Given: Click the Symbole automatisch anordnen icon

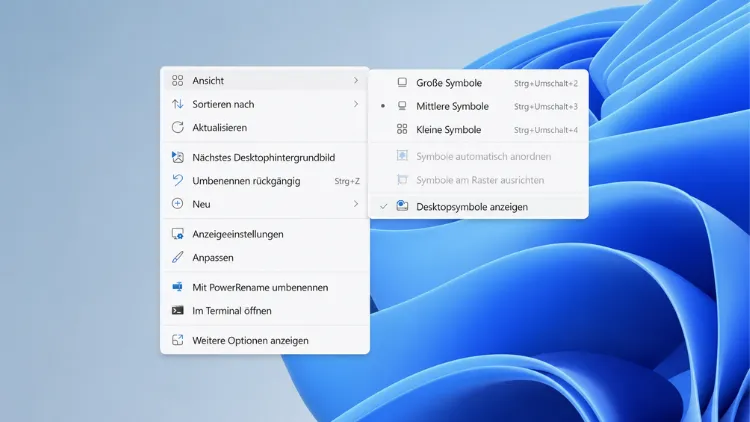Looking at the screenshot, I should click(x=402, y=156).
